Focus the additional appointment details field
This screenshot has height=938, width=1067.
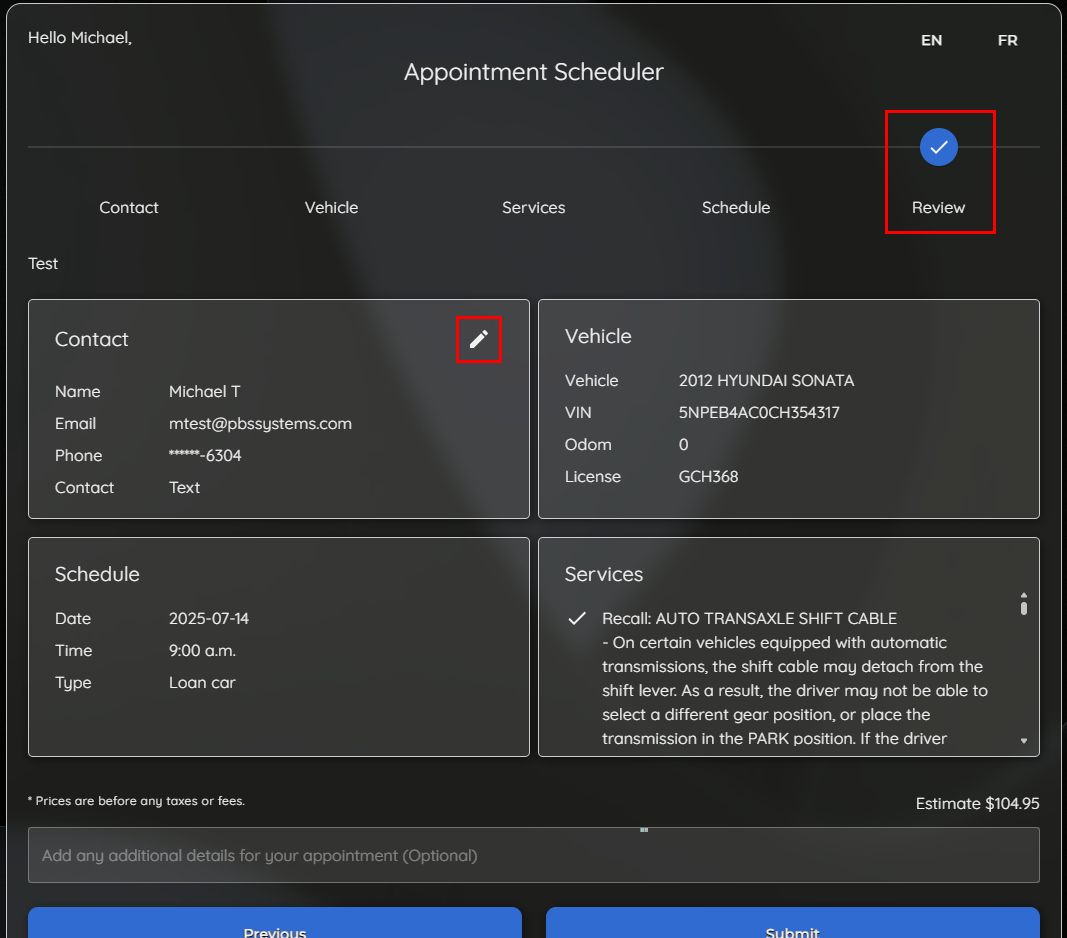(x=533, y=855)
